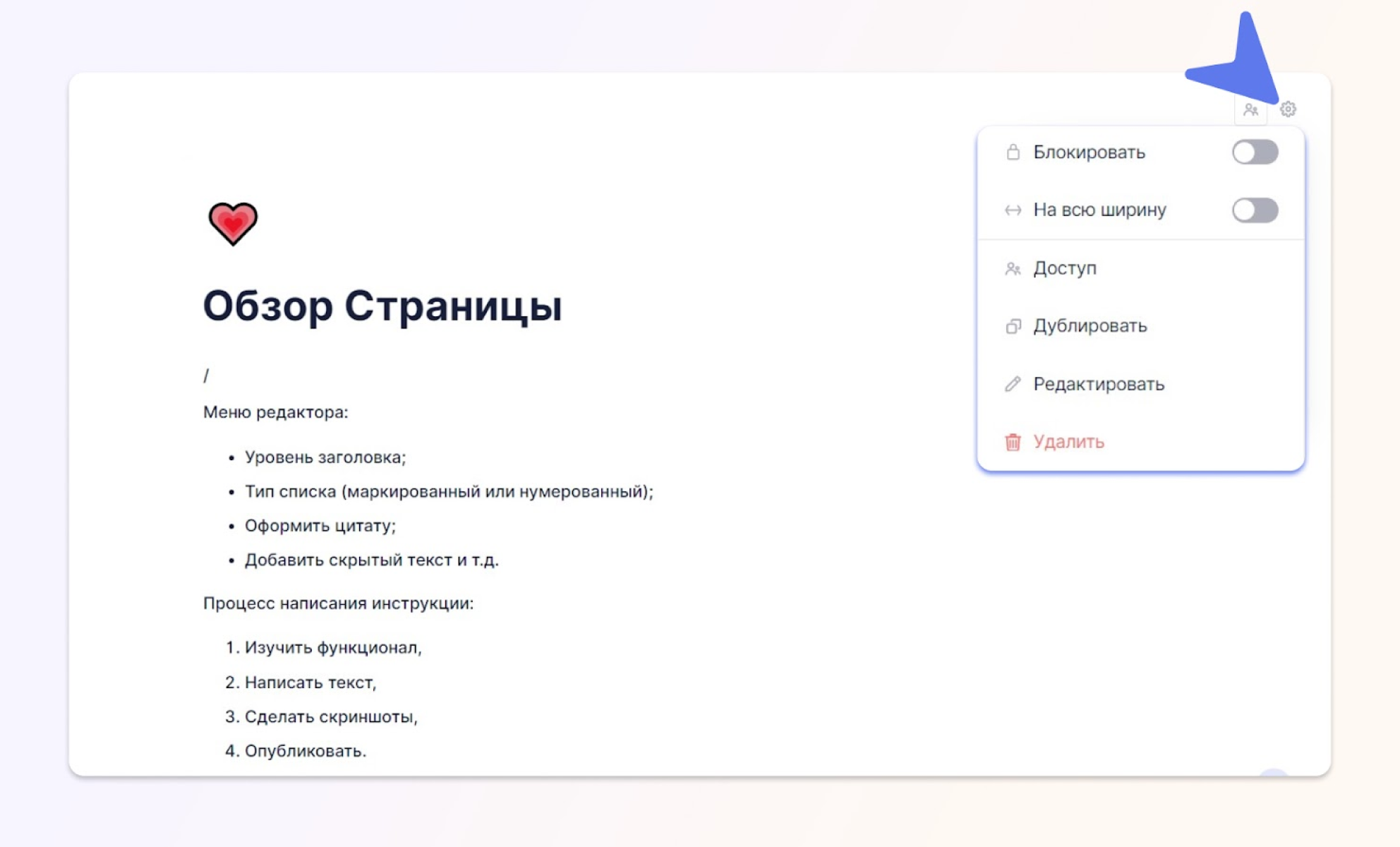The image size is (1400, 847).
Task: Click the page title Обзор Страницы
Action: point(382,306)
